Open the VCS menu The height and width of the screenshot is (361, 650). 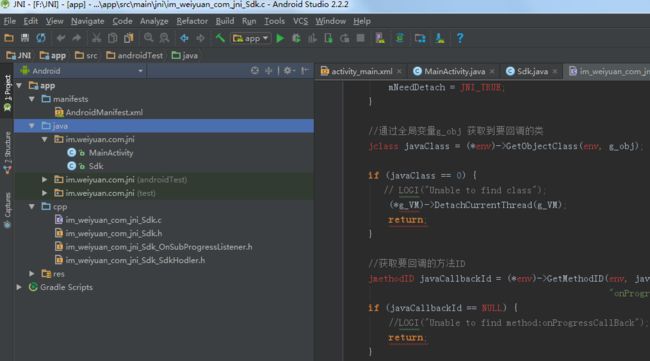tap(301, 21)
